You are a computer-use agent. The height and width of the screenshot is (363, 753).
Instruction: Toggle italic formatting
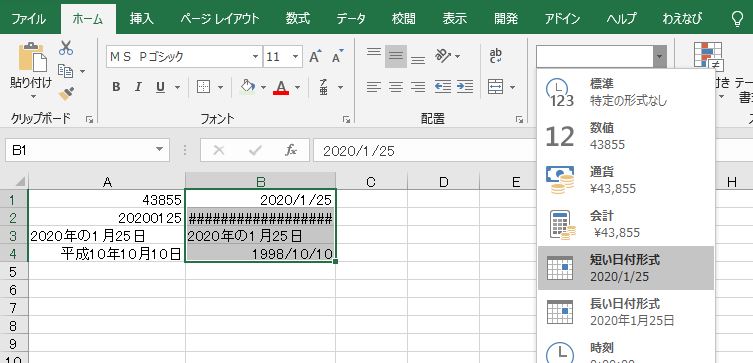click(138, 87)
